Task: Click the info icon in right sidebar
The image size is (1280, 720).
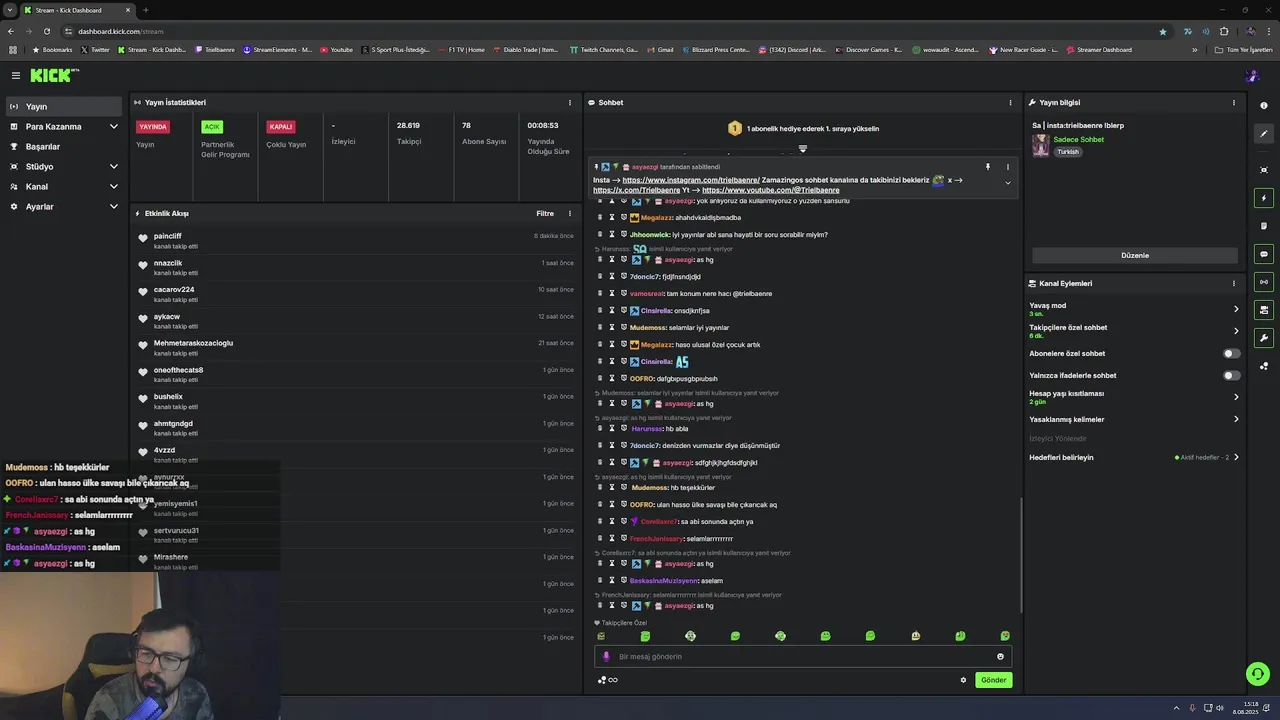Action: (1264, 106)
